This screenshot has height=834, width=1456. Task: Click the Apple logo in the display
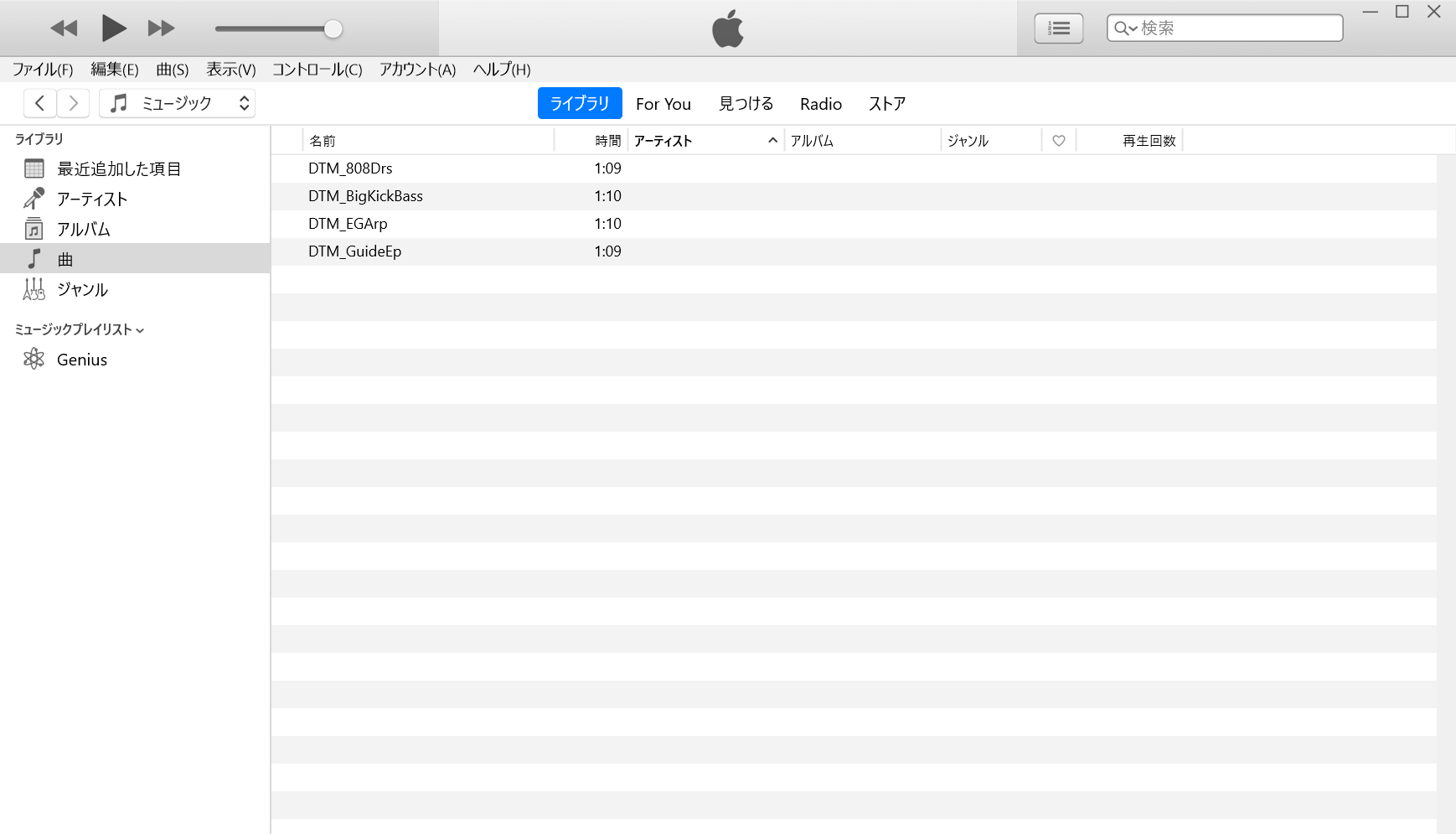(727, 28)
